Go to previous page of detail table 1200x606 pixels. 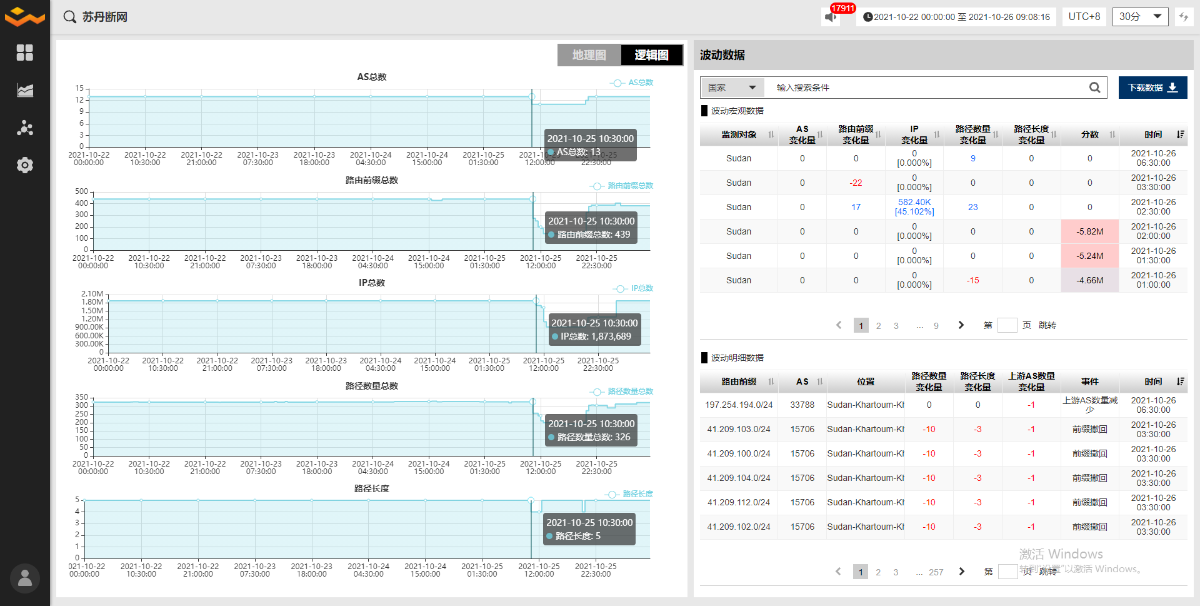838,571
